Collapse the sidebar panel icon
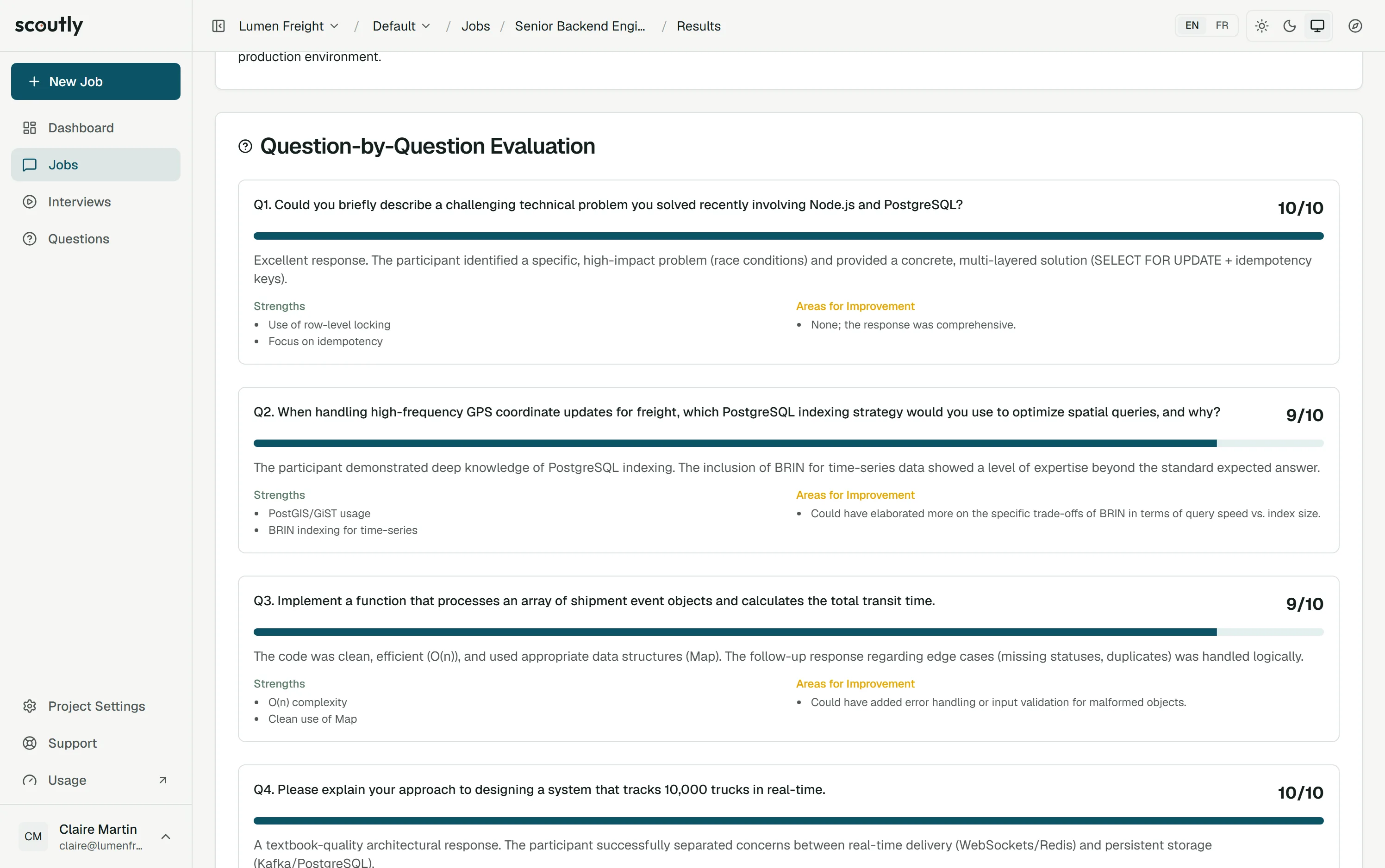Viewport: 1385px width, 868px height. pyautogui.click(x=218, y=26)
